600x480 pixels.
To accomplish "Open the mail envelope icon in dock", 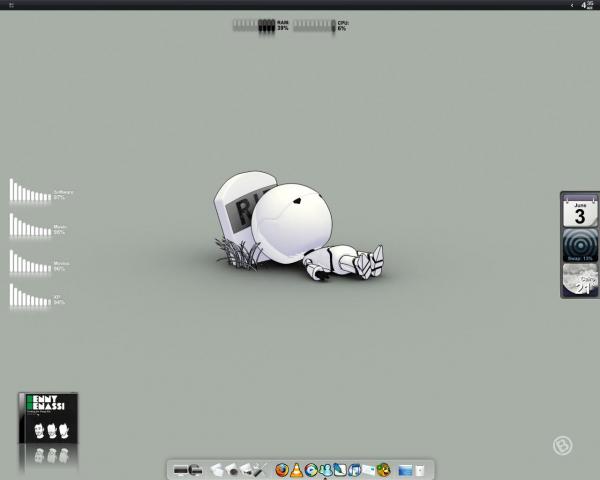I will pos(369,470).
